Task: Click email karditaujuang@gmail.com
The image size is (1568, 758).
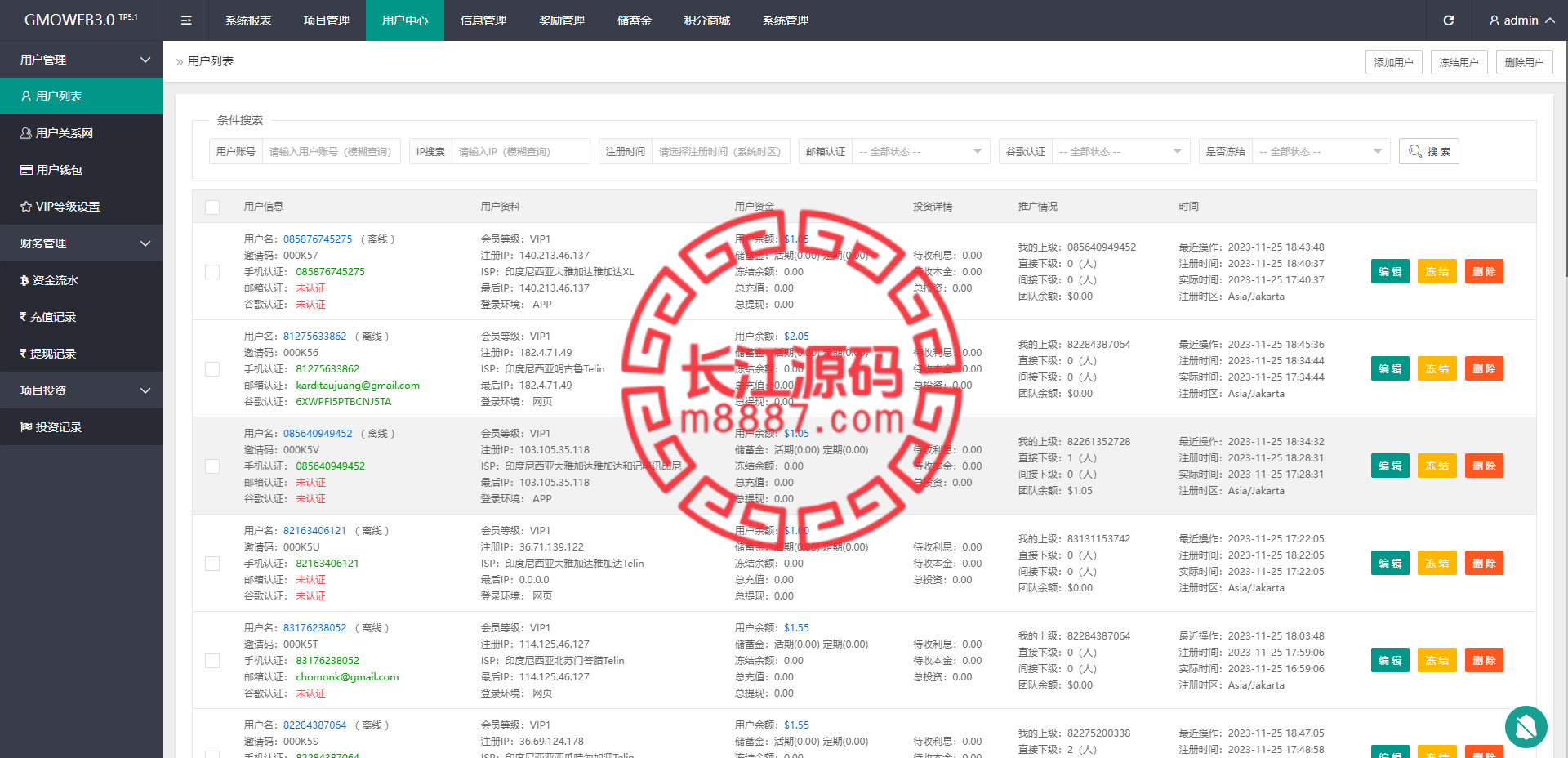Action: [358, 386]
